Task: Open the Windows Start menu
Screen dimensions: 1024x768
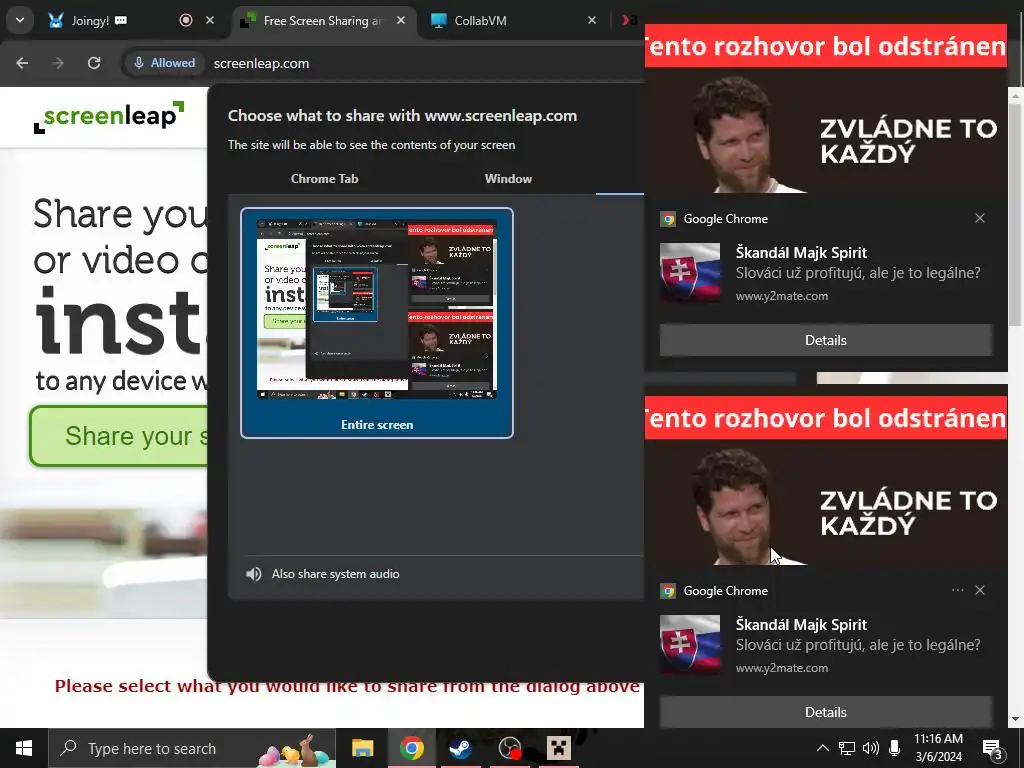Action: tap(24, 748)
